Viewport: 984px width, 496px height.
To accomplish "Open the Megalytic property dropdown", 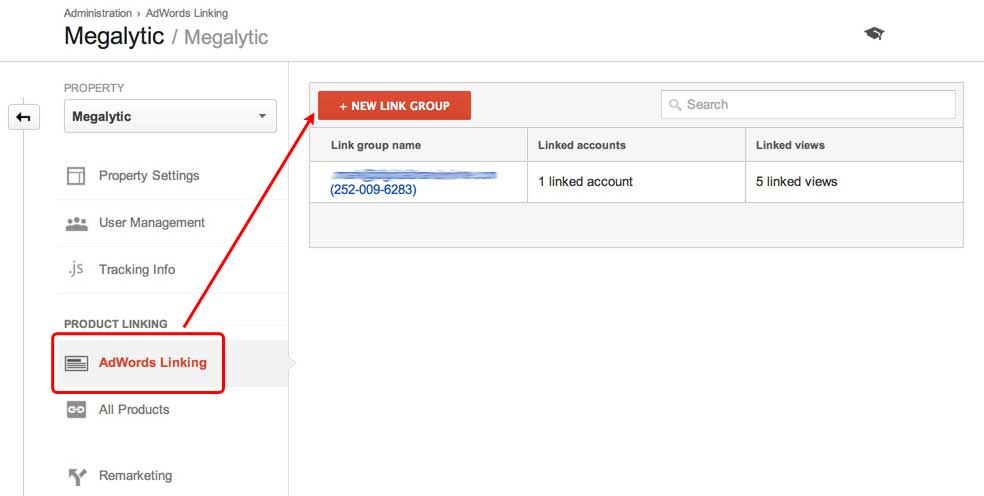I will [x=170, y=117].
